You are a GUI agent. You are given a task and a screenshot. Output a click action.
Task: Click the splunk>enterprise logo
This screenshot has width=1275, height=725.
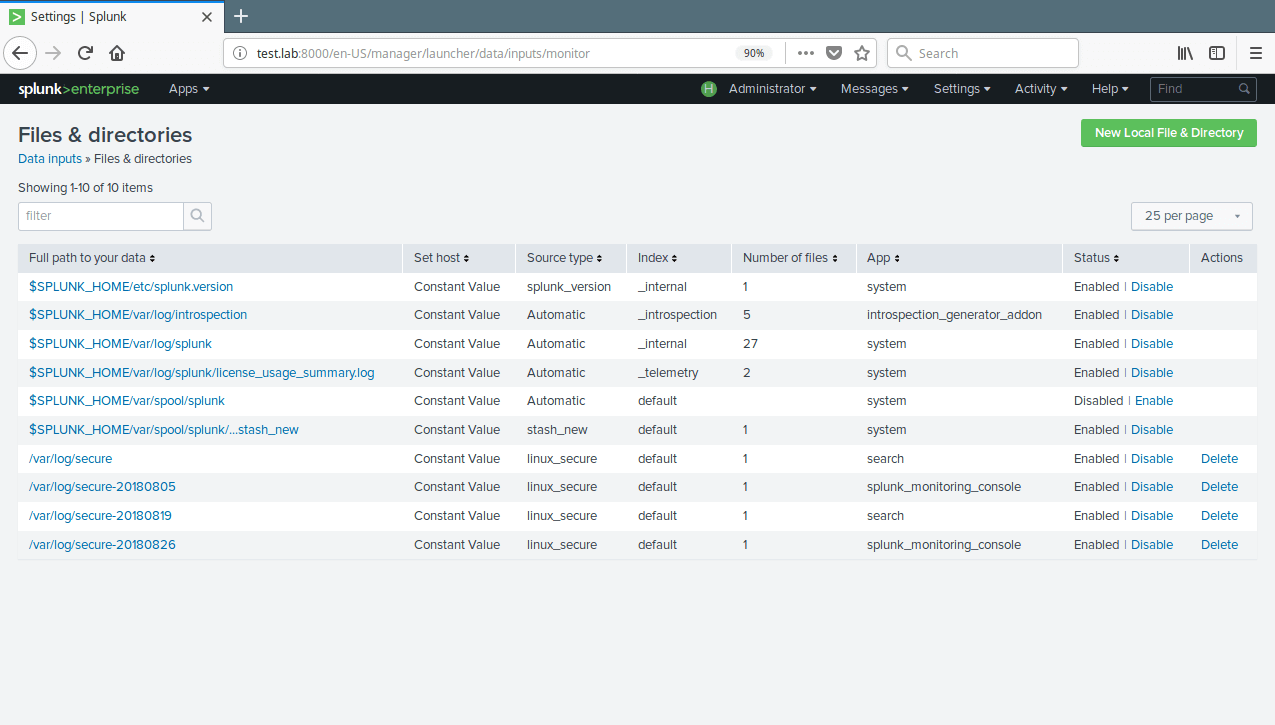click(x=79, y=89)
